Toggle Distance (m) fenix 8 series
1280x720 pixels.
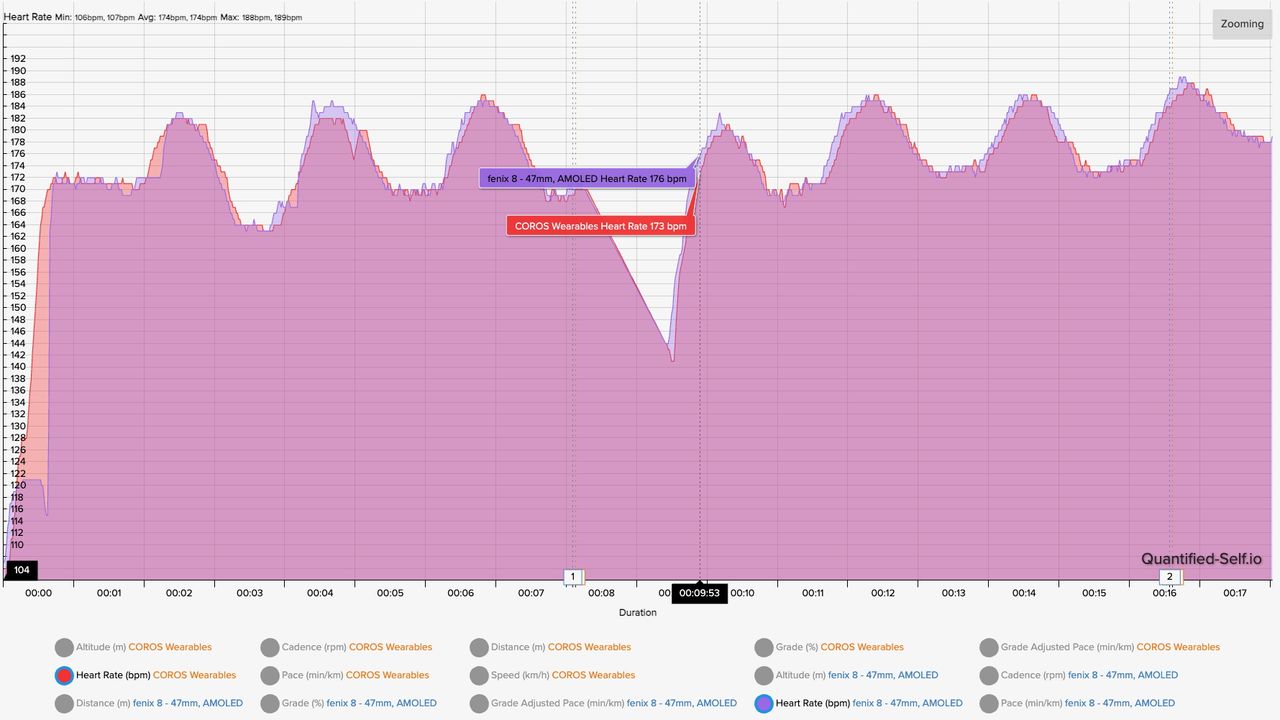[x=149, y=703]
